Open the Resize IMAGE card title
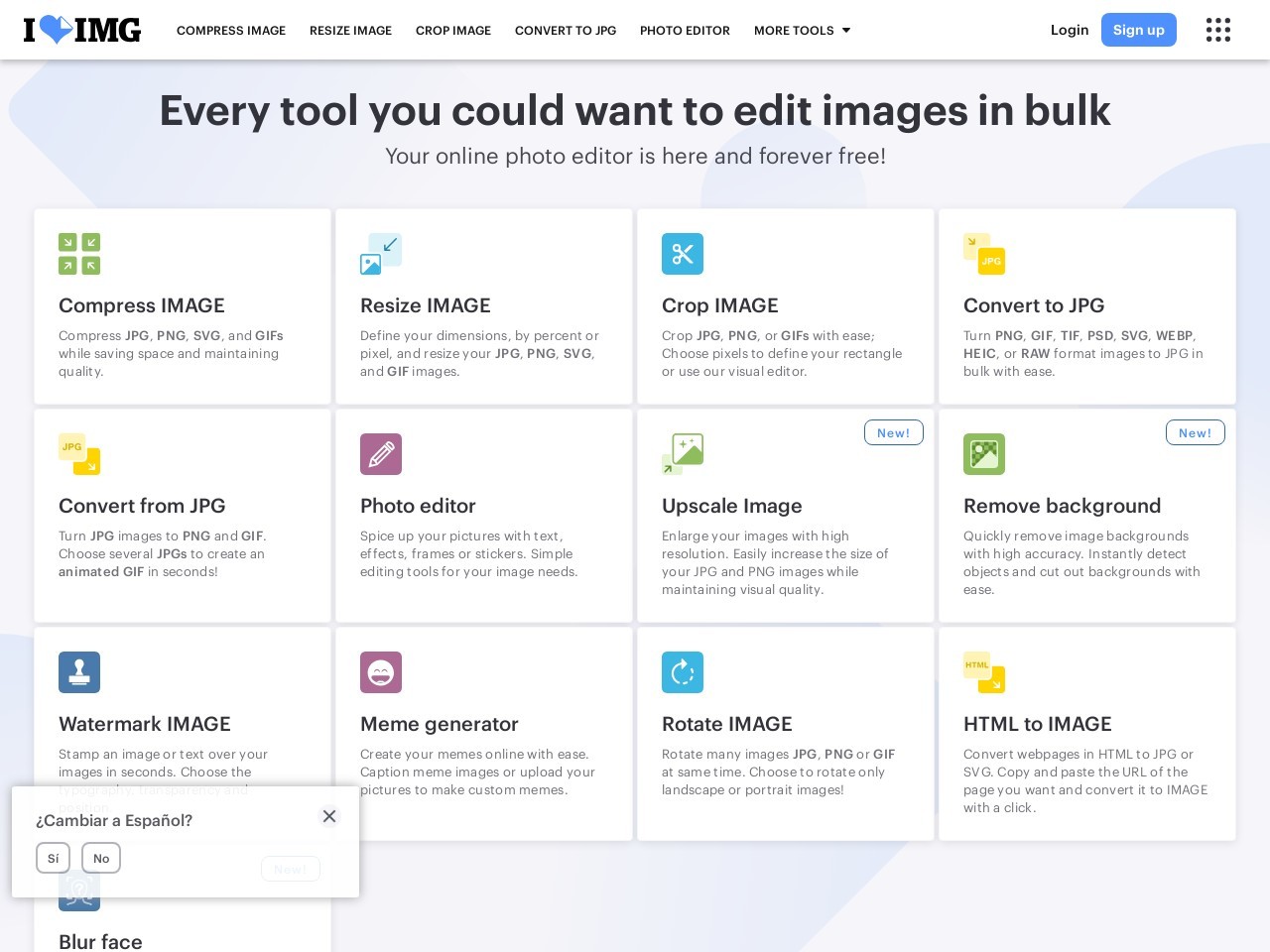 (x=426, y=305)
